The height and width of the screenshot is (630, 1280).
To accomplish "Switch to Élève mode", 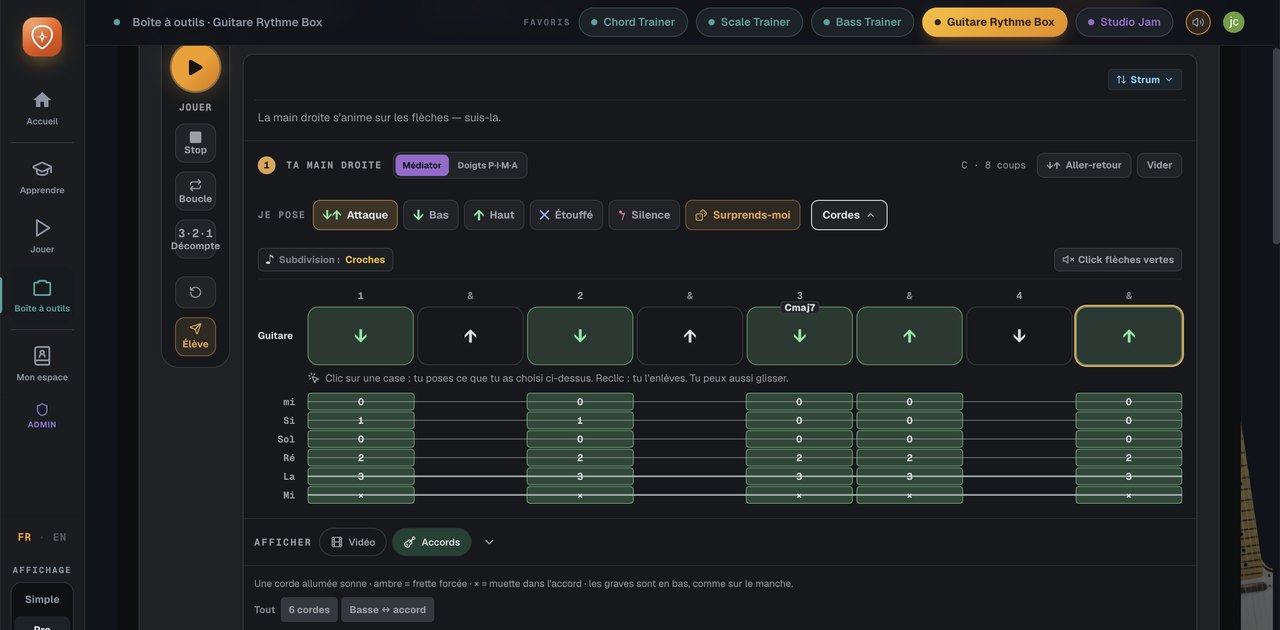I will pyautogui.click(x=195, y=336).
